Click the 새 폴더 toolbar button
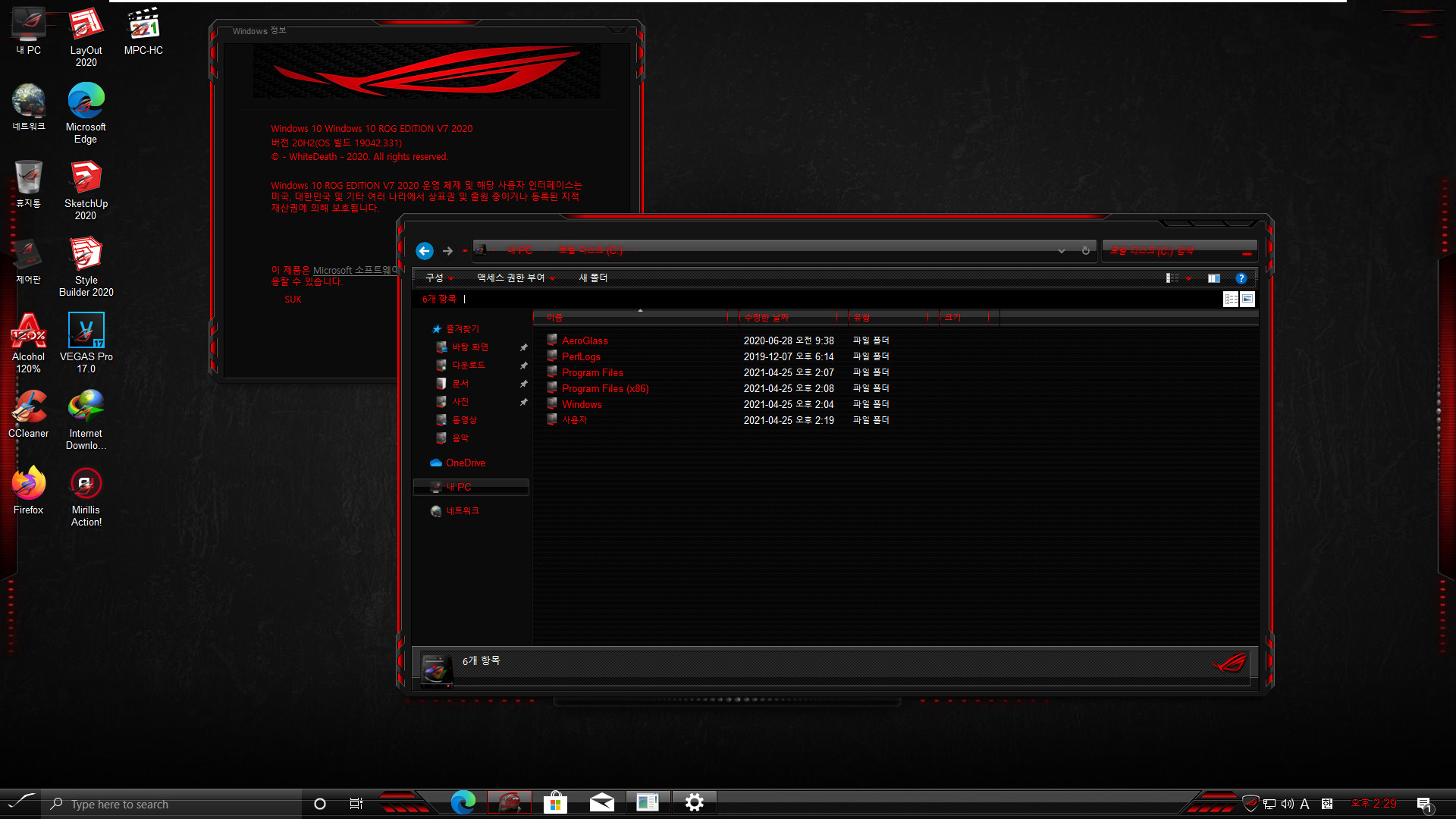This screenshot has width=1456, height=819. click(594, 278)
